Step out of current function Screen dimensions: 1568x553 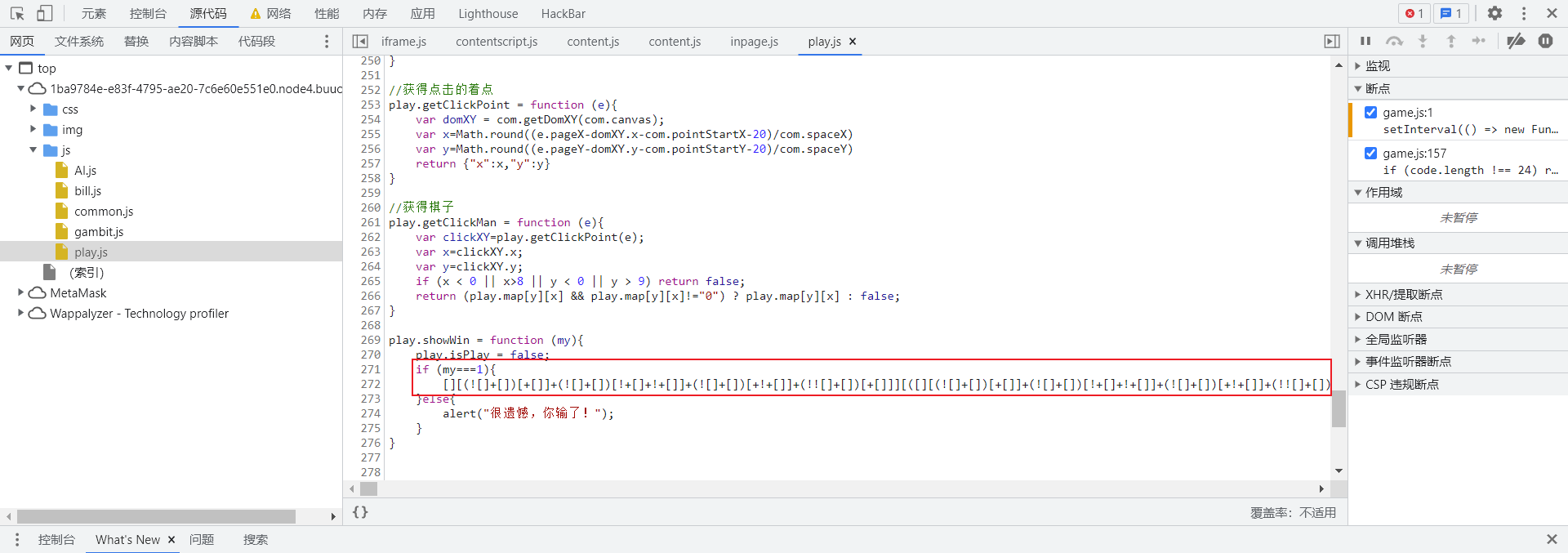1451,41
